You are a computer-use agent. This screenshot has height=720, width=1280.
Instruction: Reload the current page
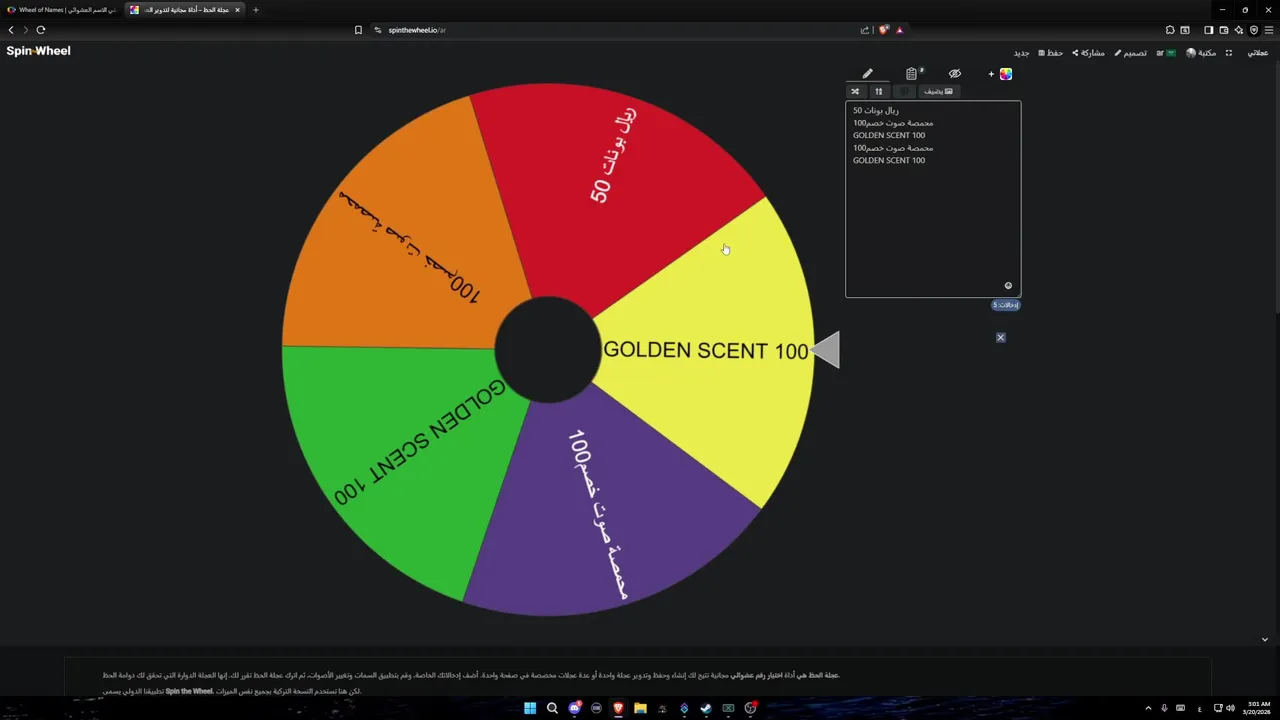(41, 30)
